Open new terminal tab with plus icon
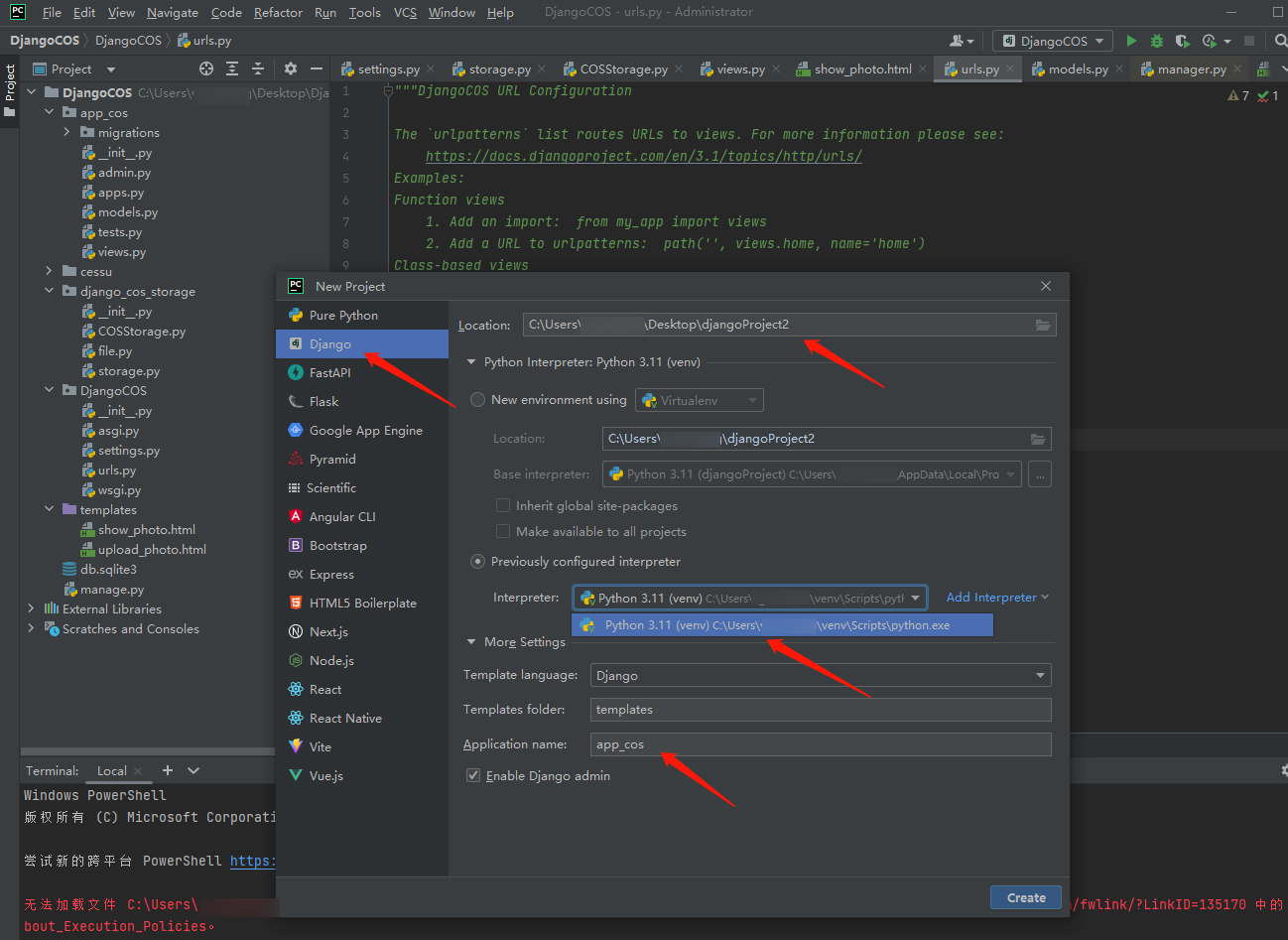The height and width of the screenshot is (940, 1288). (168, 770)
